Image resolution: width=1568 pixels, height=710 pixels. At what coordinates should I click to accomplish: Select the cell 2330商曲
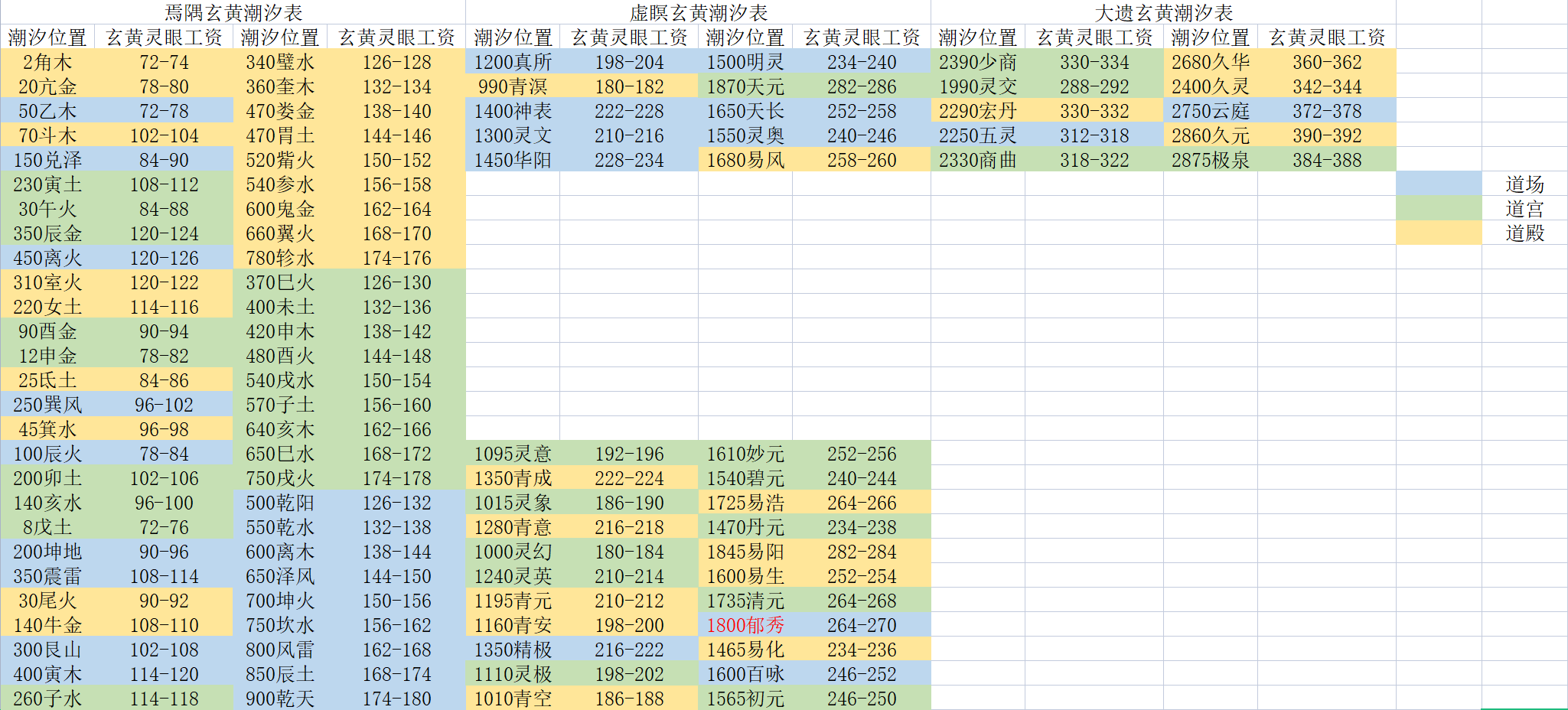pos(978,159)
